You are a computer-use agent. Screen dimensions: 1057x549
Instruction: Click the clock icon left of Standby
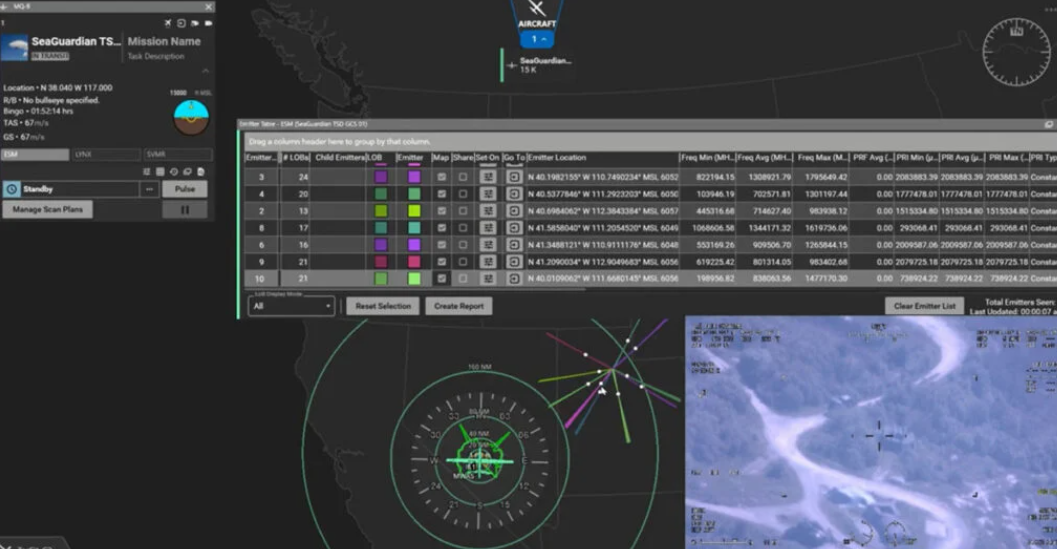pos(11,189)
